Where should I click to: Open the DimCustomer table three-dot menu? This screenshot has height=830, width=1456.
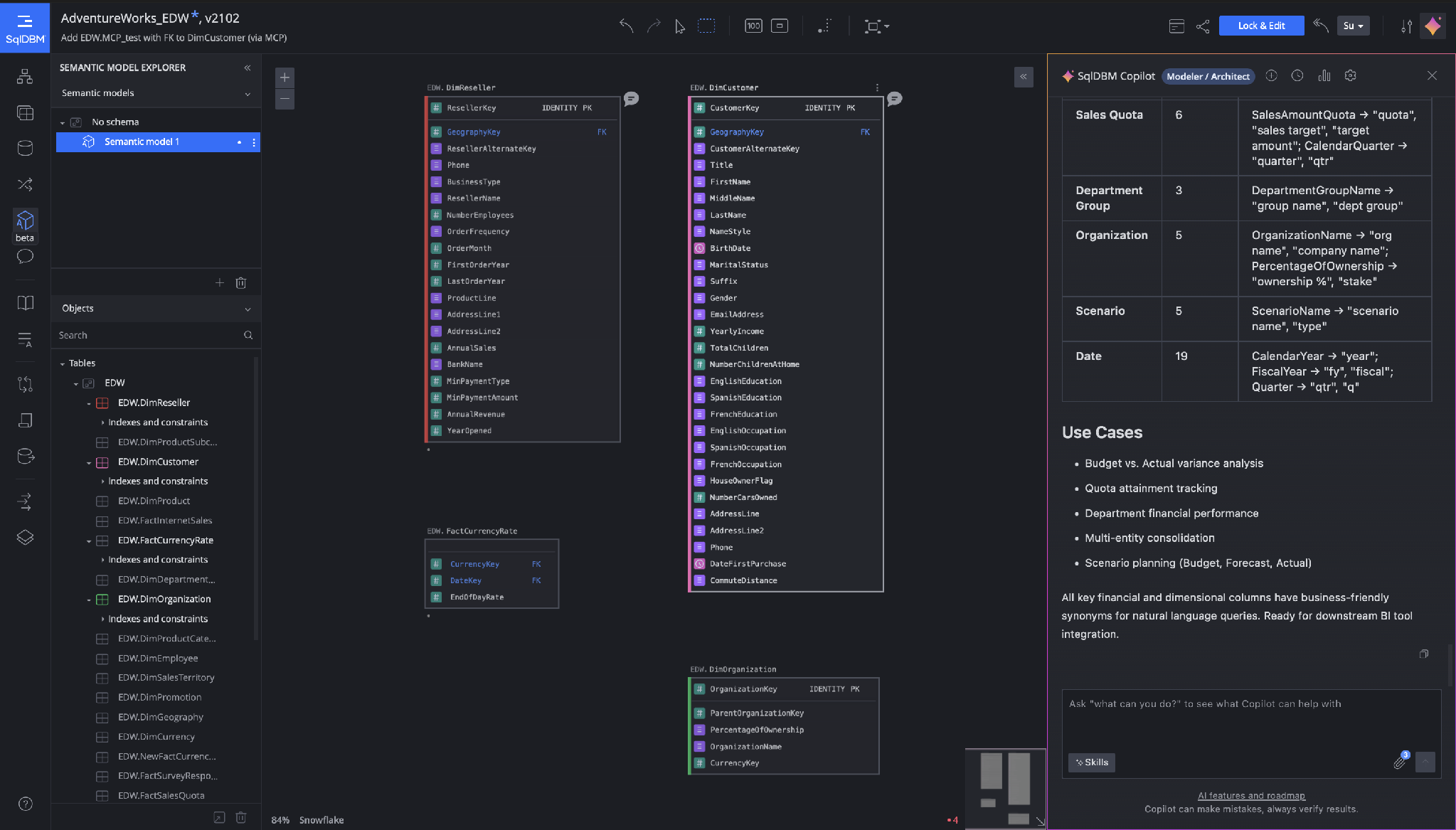click(x=877, y=87)
